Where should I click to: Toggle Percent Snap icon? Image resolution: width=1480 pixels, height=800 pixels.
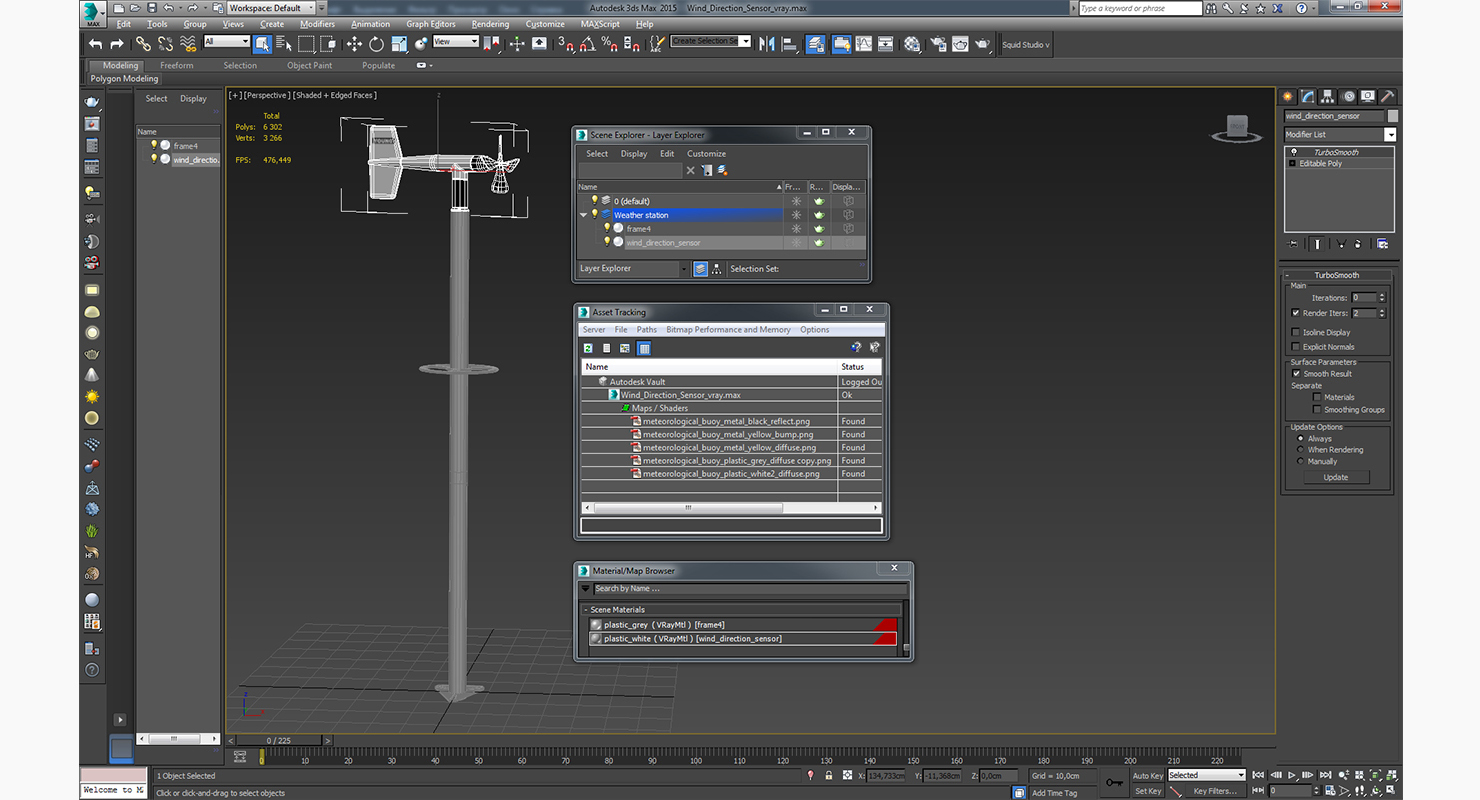[x=609, y=44]
